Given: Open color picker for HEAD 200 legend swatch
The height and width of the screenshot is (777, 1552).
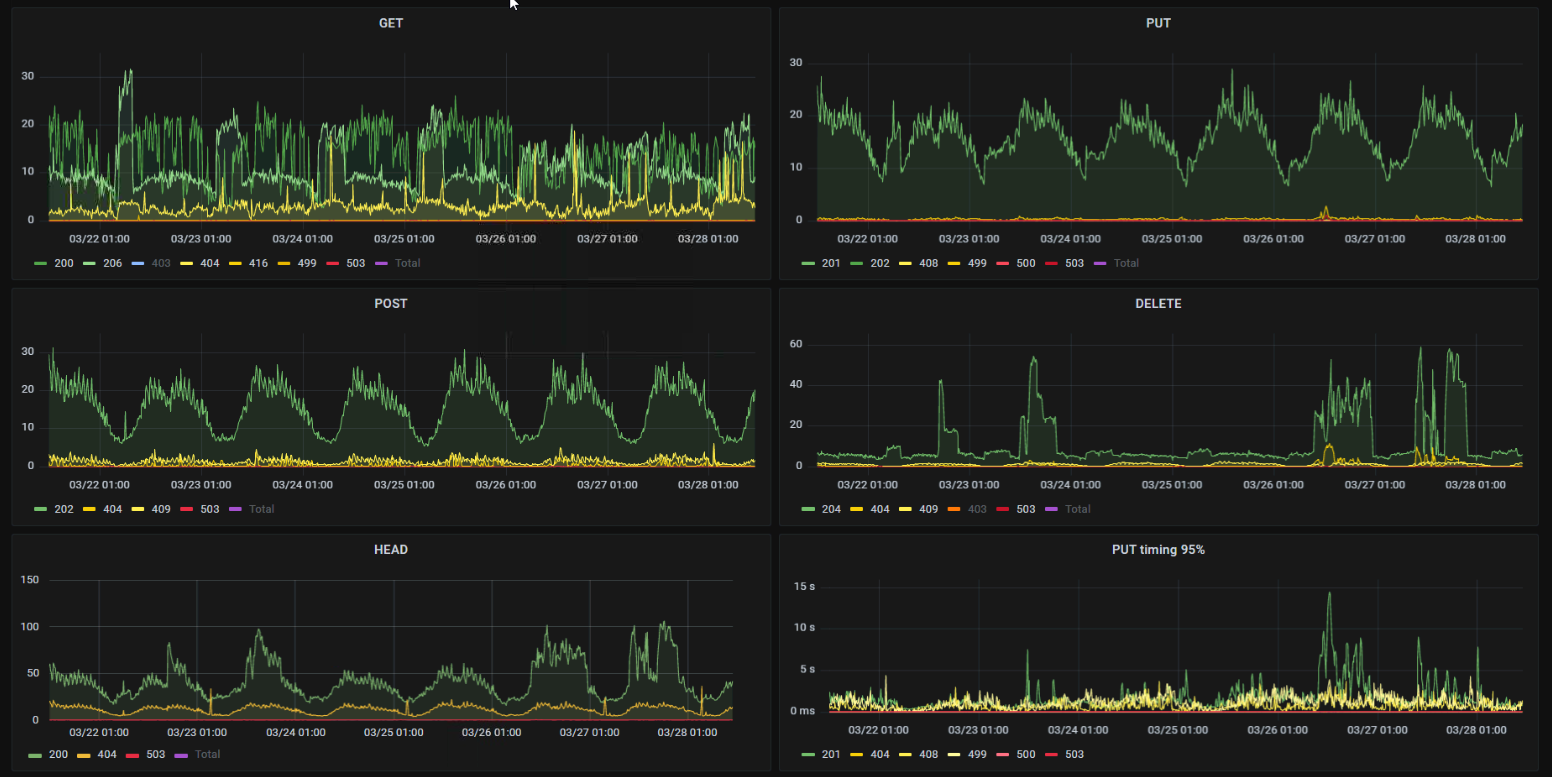Looking at the screenshot, I should tap(36, 754).
